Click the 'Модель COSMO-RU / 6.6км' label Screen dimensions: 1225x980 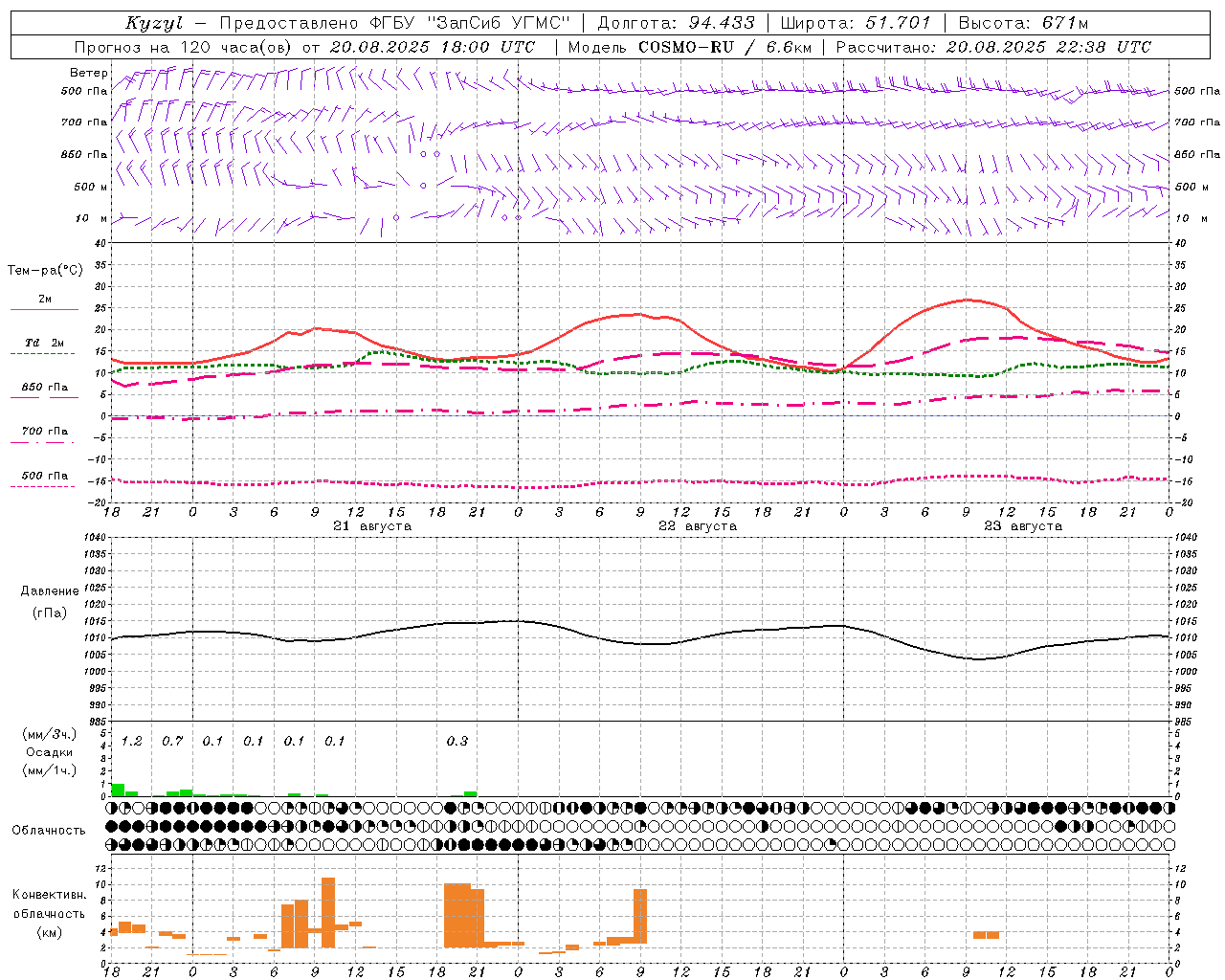(690, 47)
